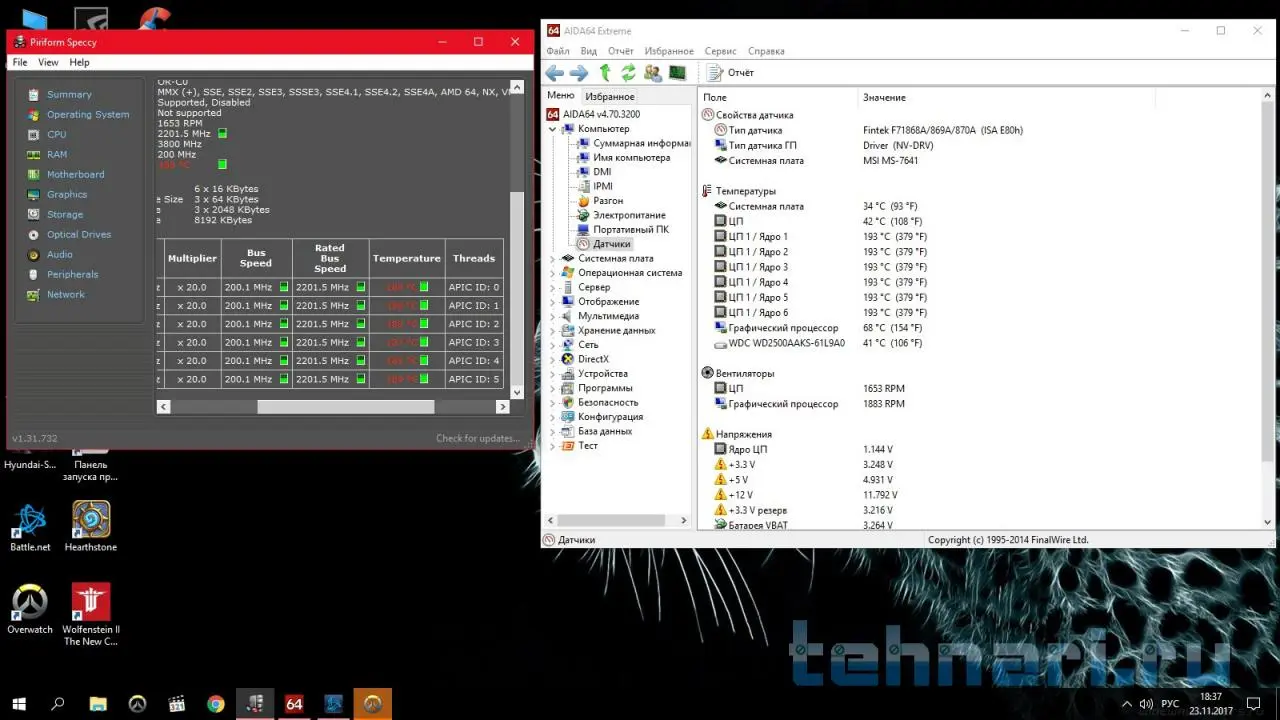Open the Help menu in Speccy
Screen dimensions: 1280x720
point(79,62)
